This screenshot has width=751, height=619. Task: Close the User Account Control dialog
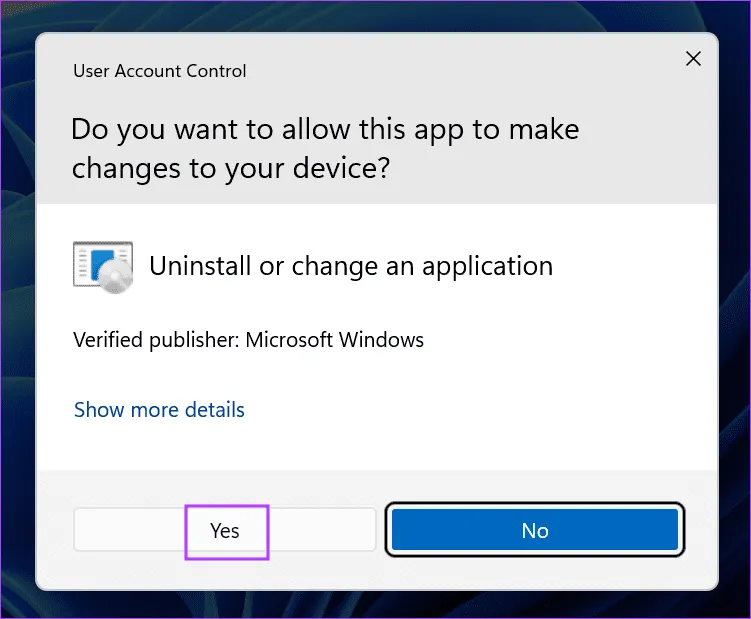[x=692, y=60]
